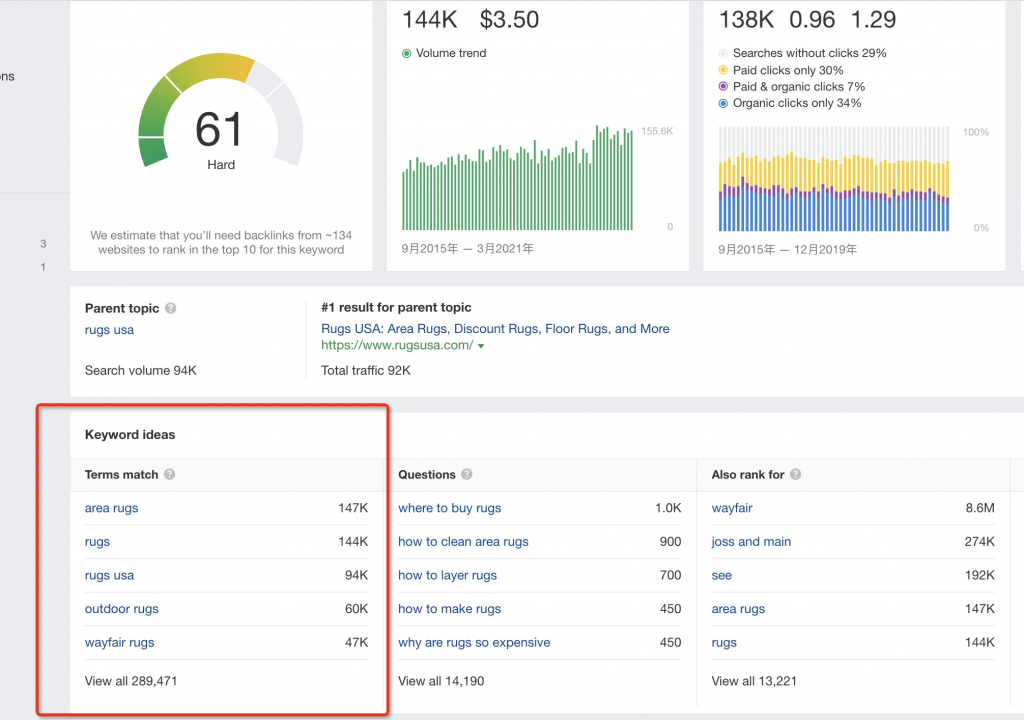This screenshot has height=720, width=1024.
Task: Open the rugs usa parent topic link
Action: click(x=109, y=330)
